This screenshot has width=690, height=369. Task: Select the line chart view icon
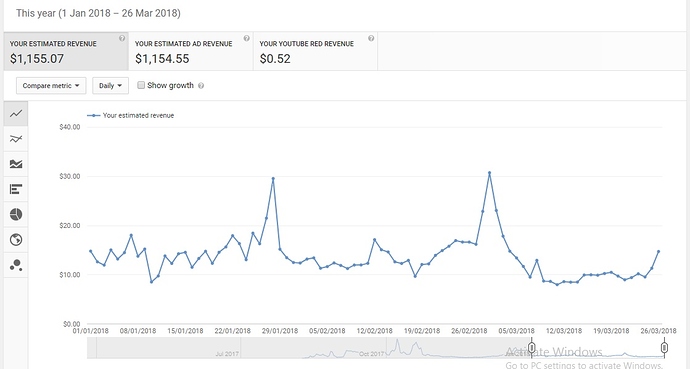point(16,114)
